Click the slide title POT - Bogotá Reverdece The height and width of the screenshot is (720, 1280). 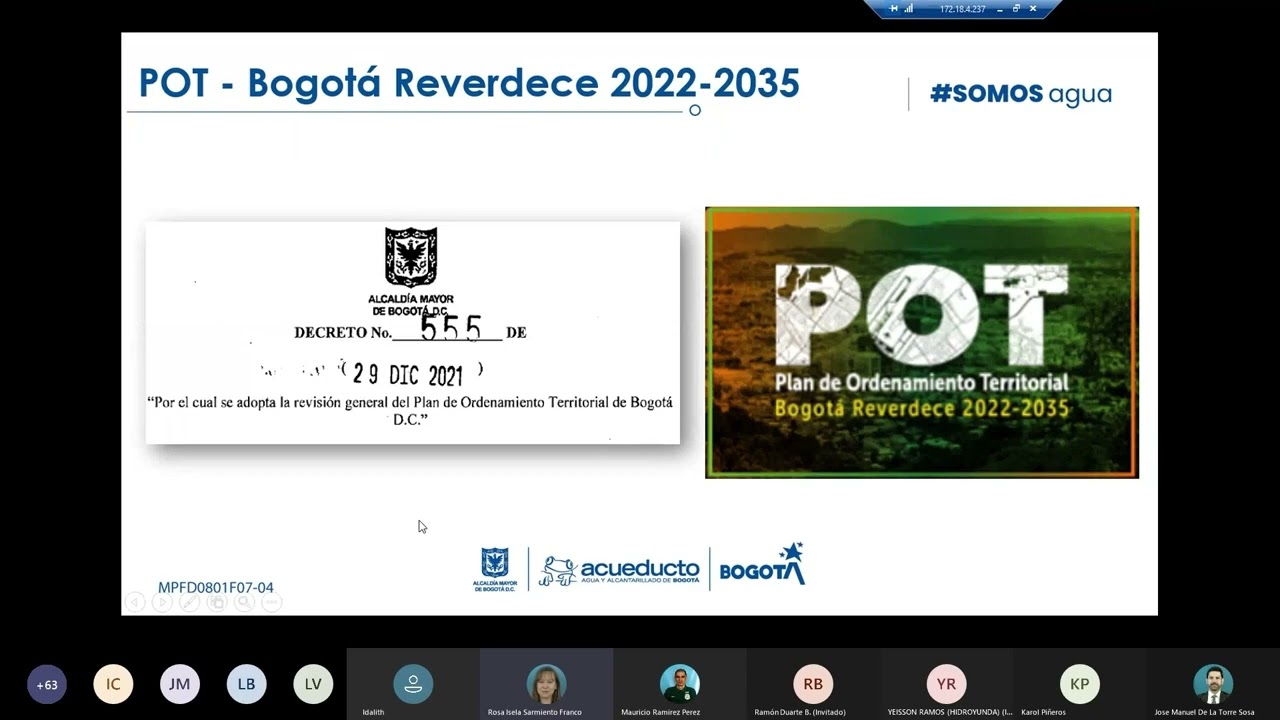tap(469, 84)
